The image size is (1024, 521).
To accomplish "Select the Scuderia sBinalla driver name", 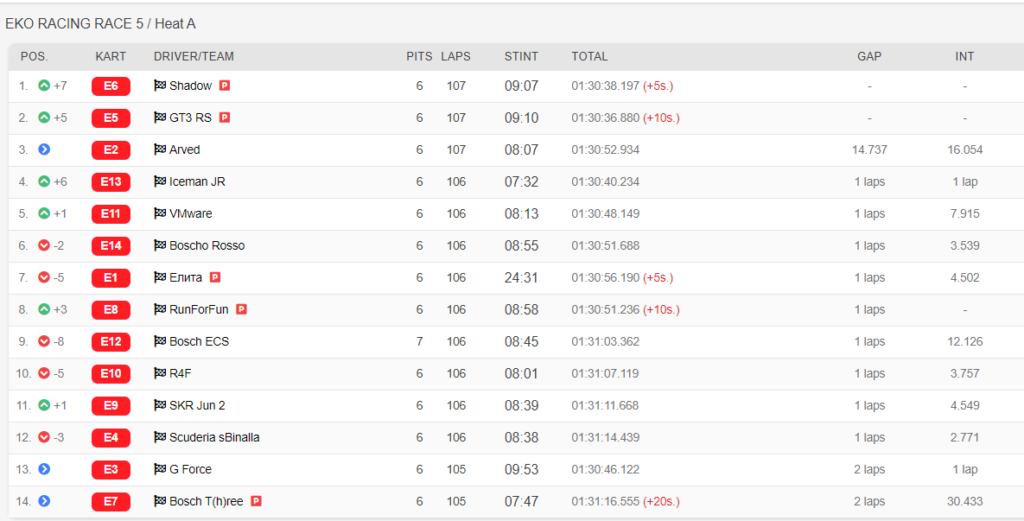I will pyautogui.click(x=214, y=437).
